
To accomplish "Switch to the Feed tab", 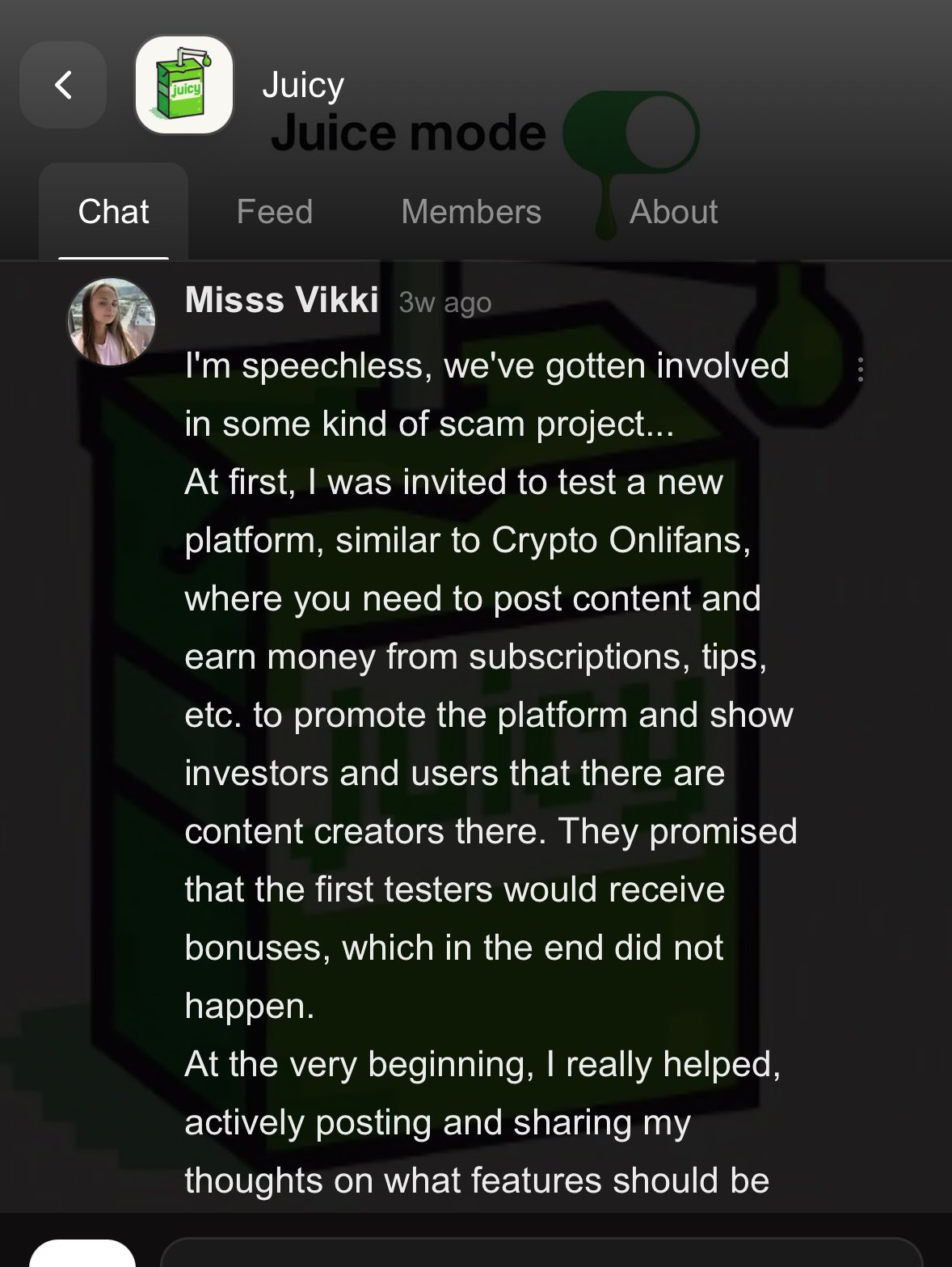I will point(275,212).
